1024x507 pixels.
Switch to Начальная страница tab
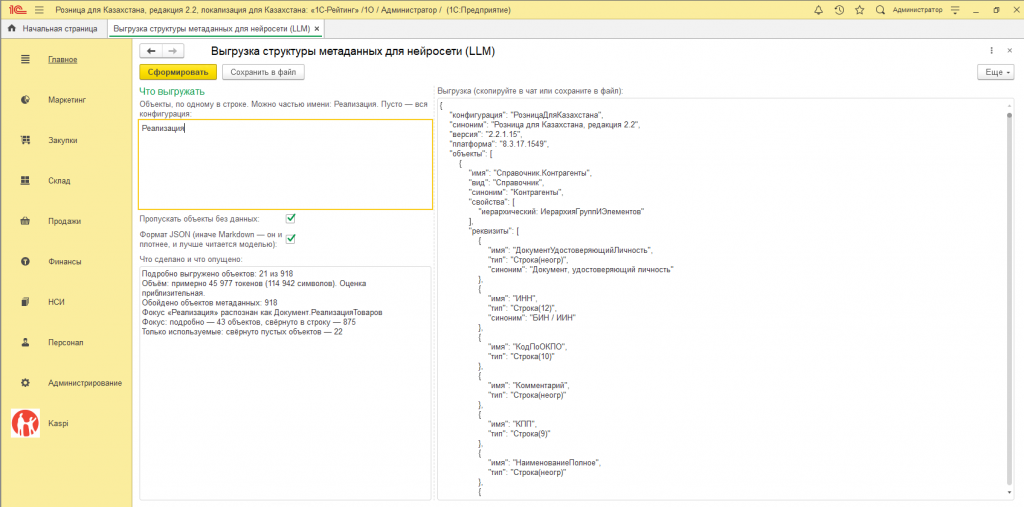52,29
